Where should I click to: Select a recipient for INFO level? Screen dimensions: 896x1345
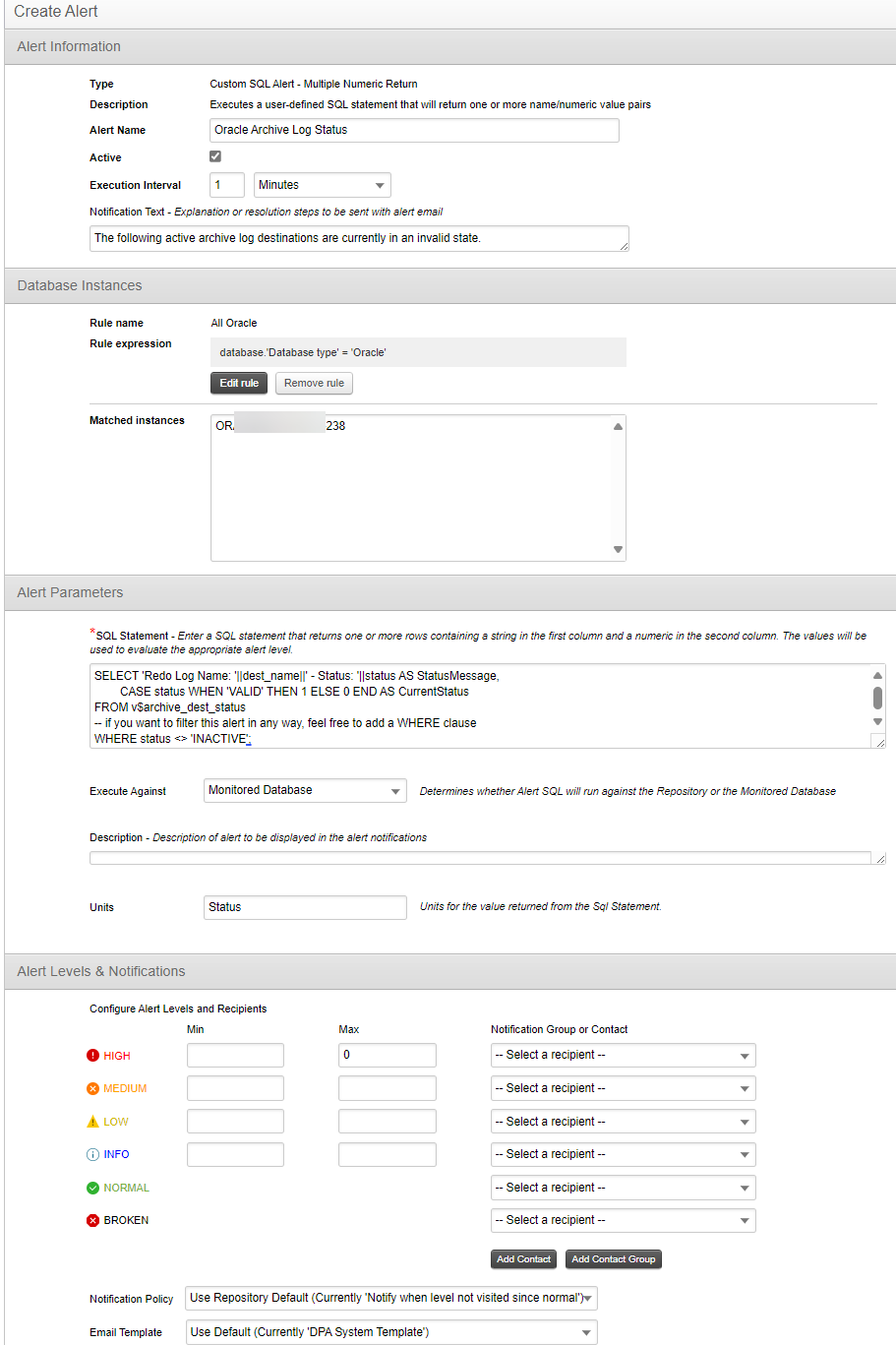click(624, 1154)
